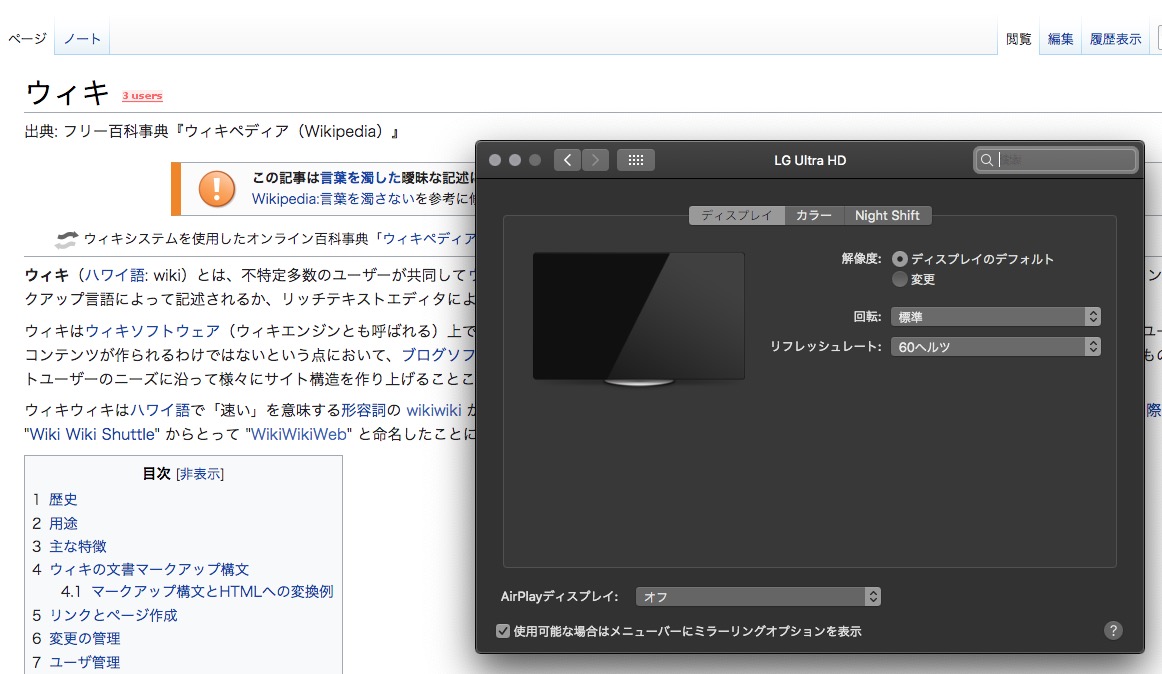Select ディスプレイのデフォルト resolution option
The height and width of the screenshot is (674, 1162).
tap(899, 259)
